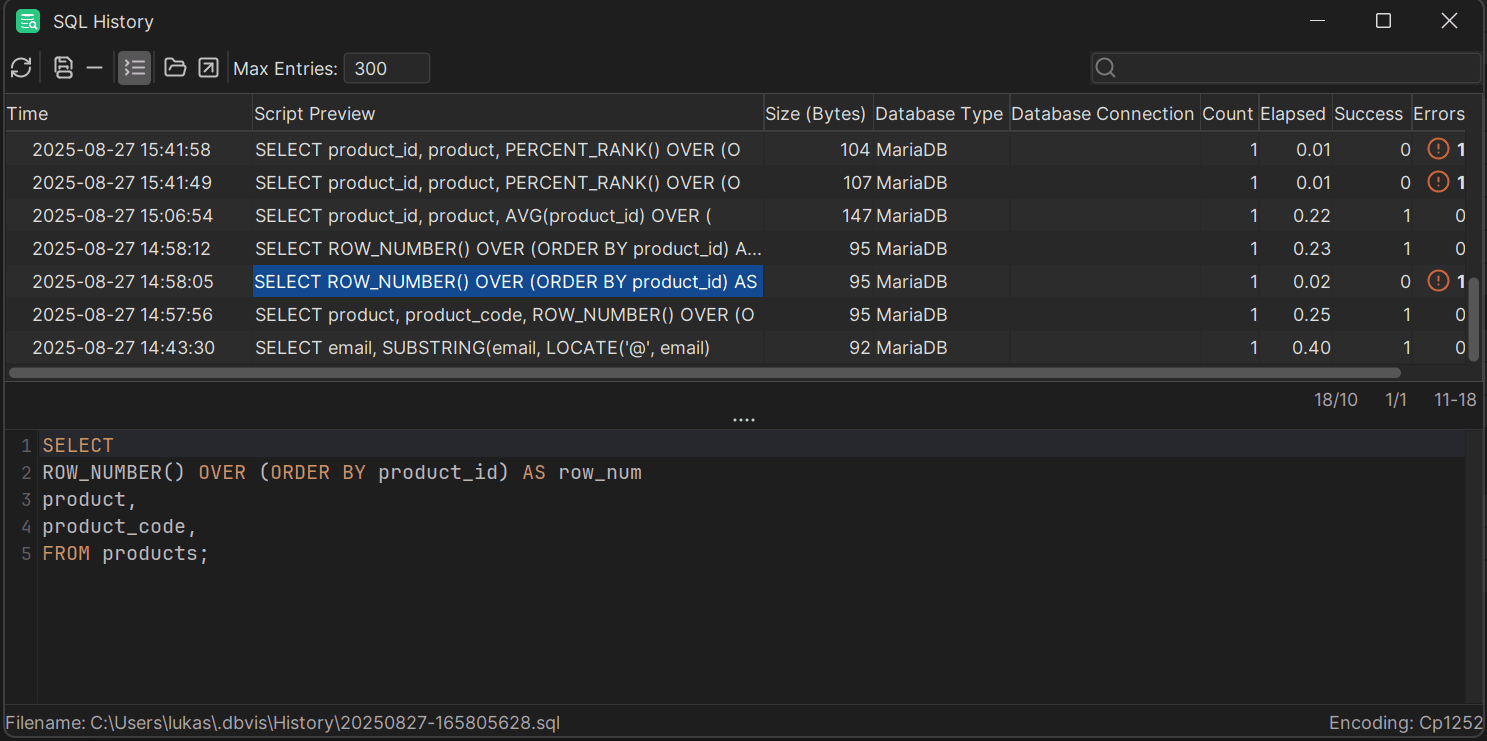Screen dimensions: 1487x741
Task: Click the FROM products; line in editor
Action: coord(126,553)
